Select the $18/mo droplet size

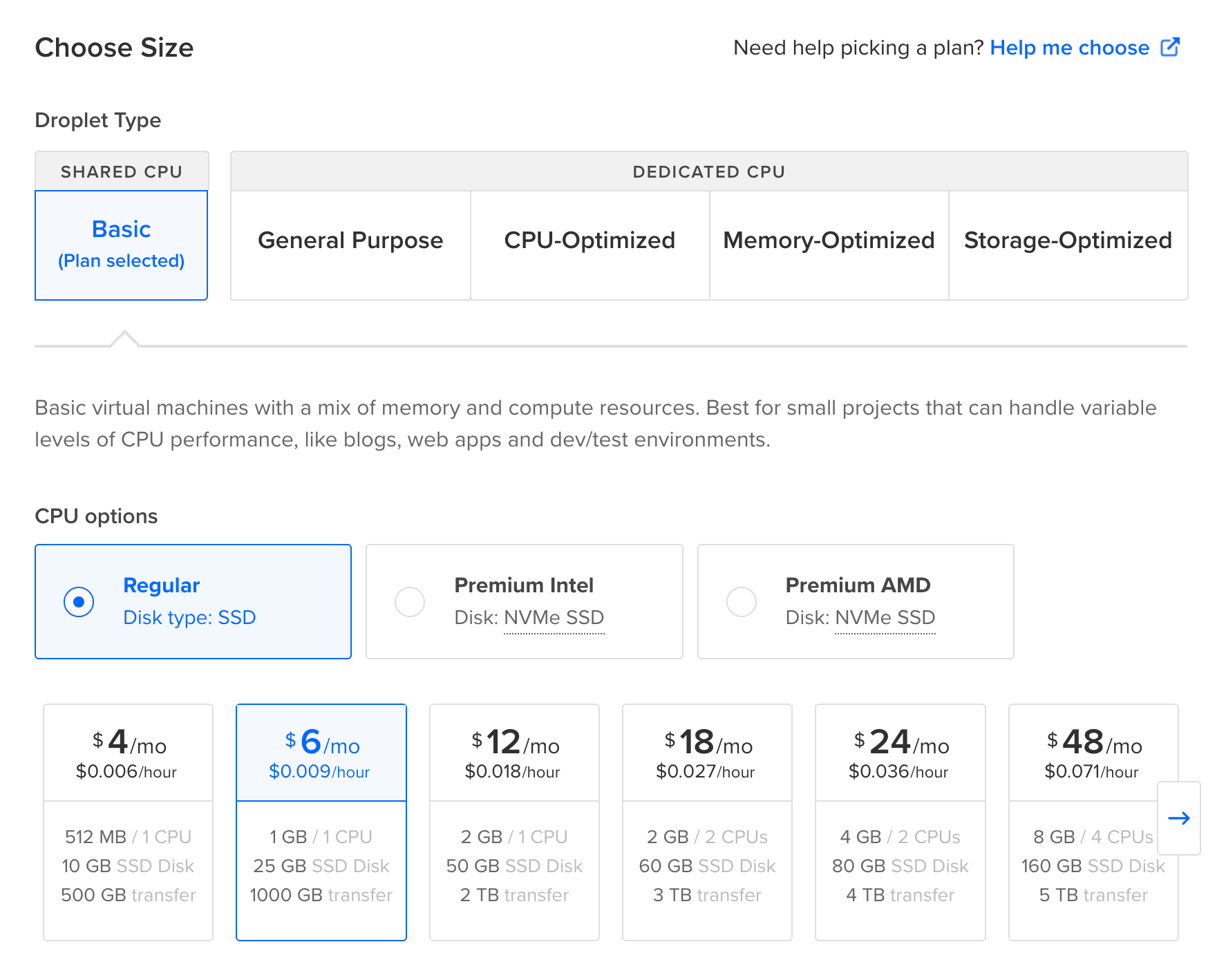707,822
